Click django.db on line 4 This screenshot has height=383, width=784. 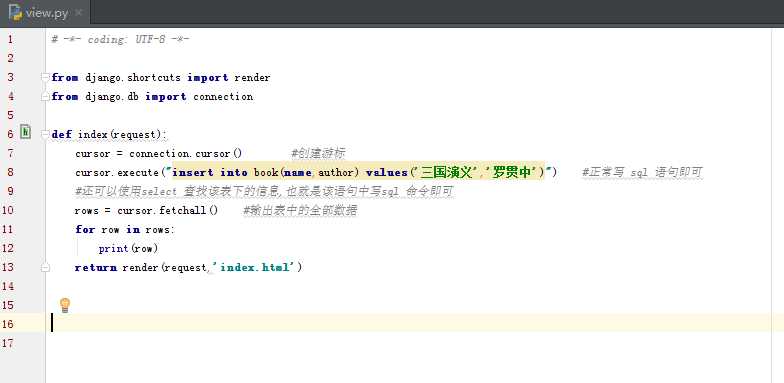(x=112, y=96)
